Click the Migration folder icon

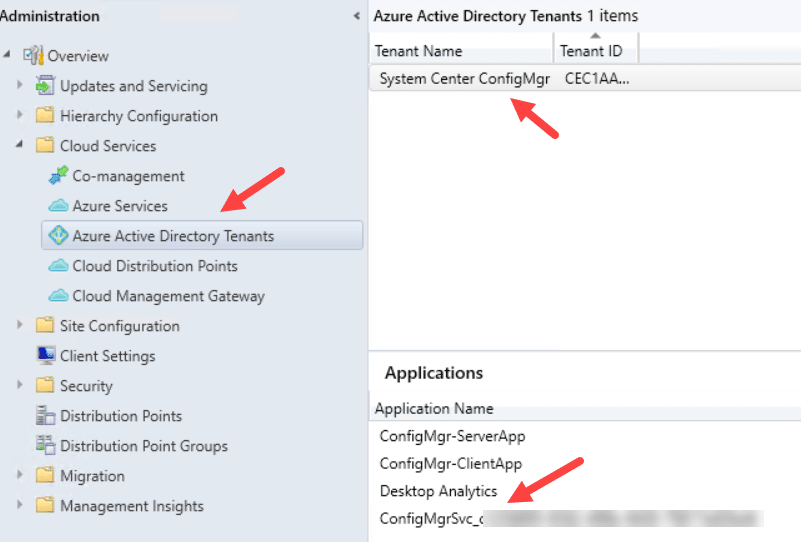[45, 475]
